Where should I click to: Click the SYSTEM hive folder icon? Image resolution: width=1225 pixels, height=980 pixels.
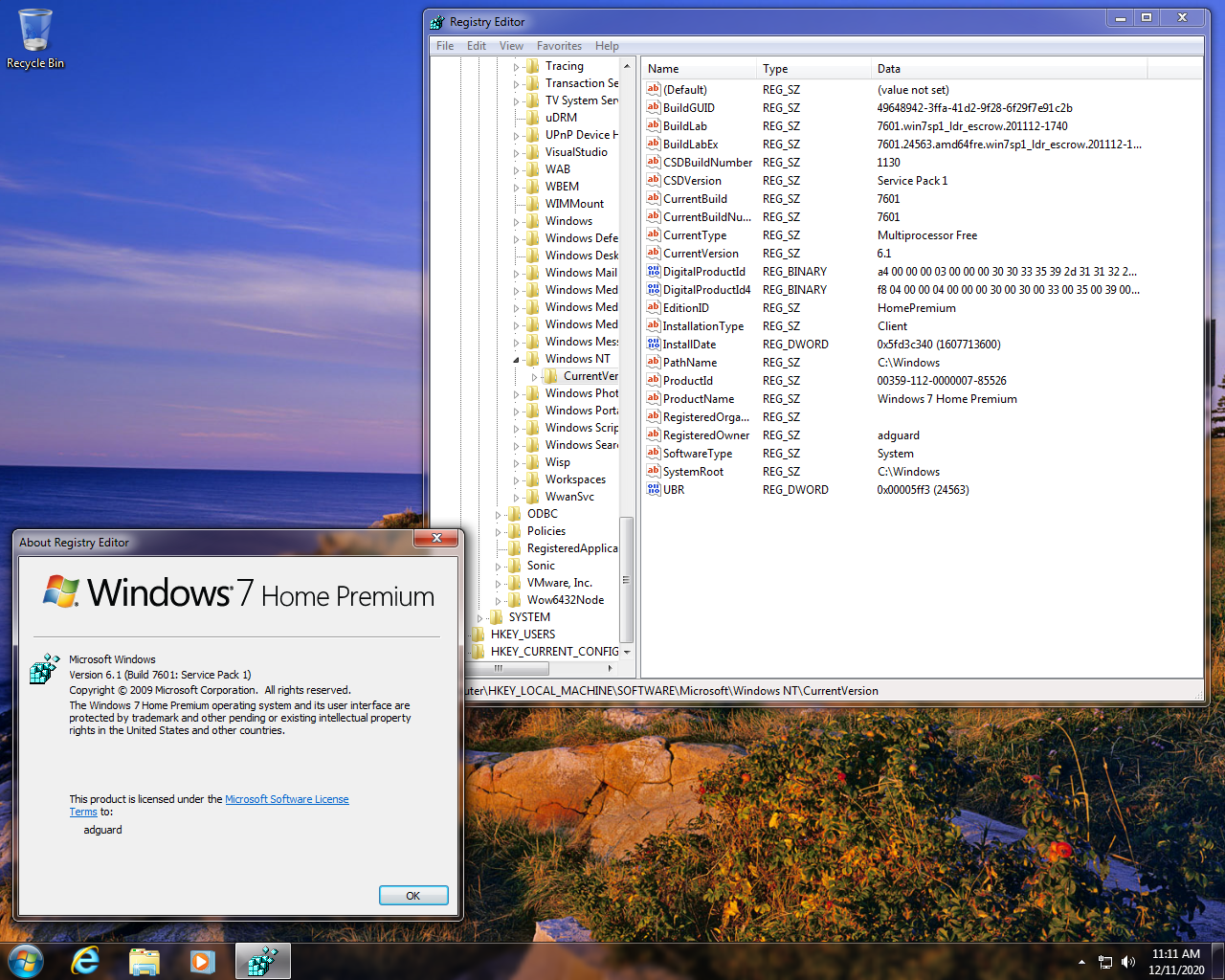pos(497,617)
